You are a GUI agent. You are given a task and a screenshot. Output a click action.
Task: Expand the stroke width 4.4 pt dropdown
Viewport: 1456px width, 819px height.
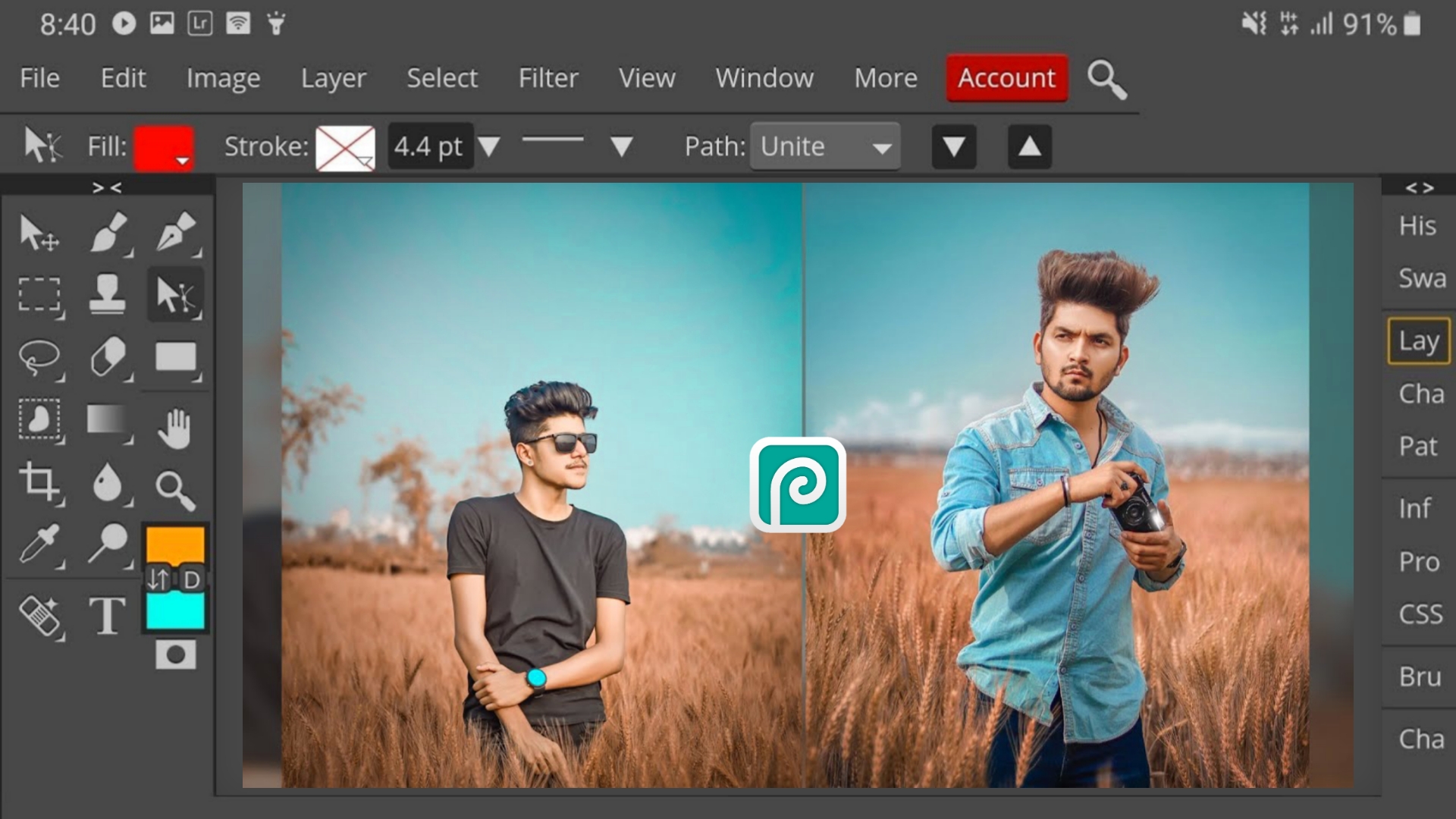[x=489, y=146]
